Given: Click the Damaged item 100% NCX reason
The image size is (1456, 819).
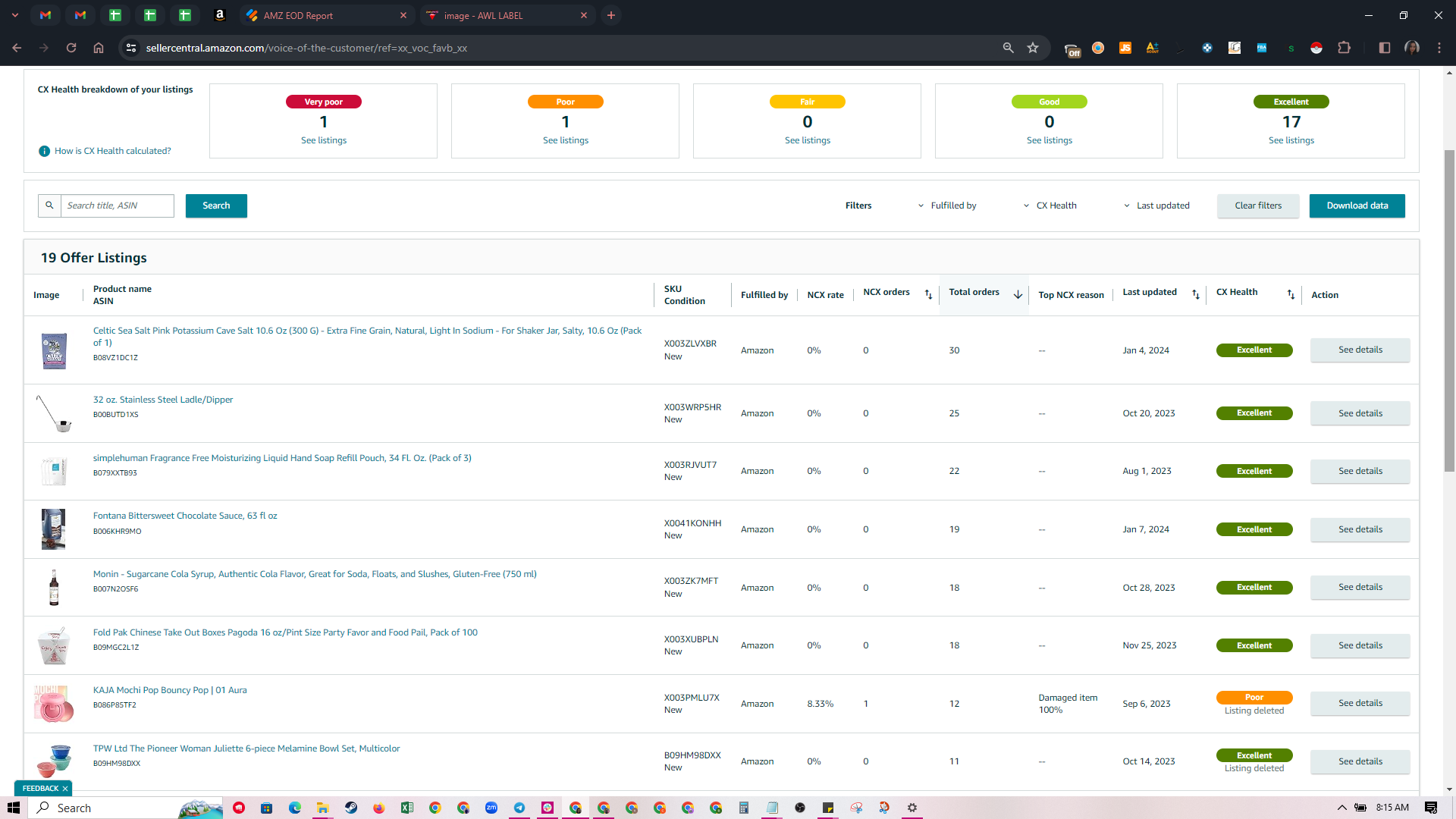Looking at the screenshot, I should click(x=1068, y=704).
